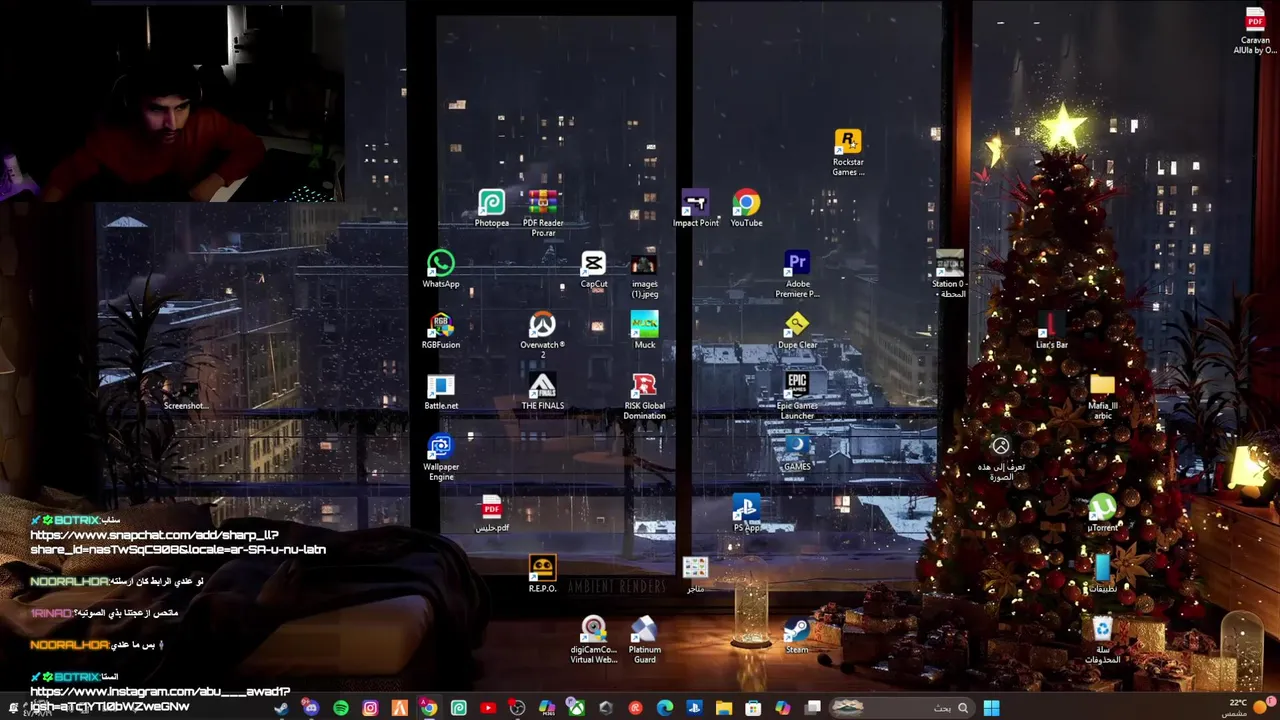Open µTorrent desktop shortcut
The height and width of the screenshot is (720, 1280).
tap(1102, 514)
